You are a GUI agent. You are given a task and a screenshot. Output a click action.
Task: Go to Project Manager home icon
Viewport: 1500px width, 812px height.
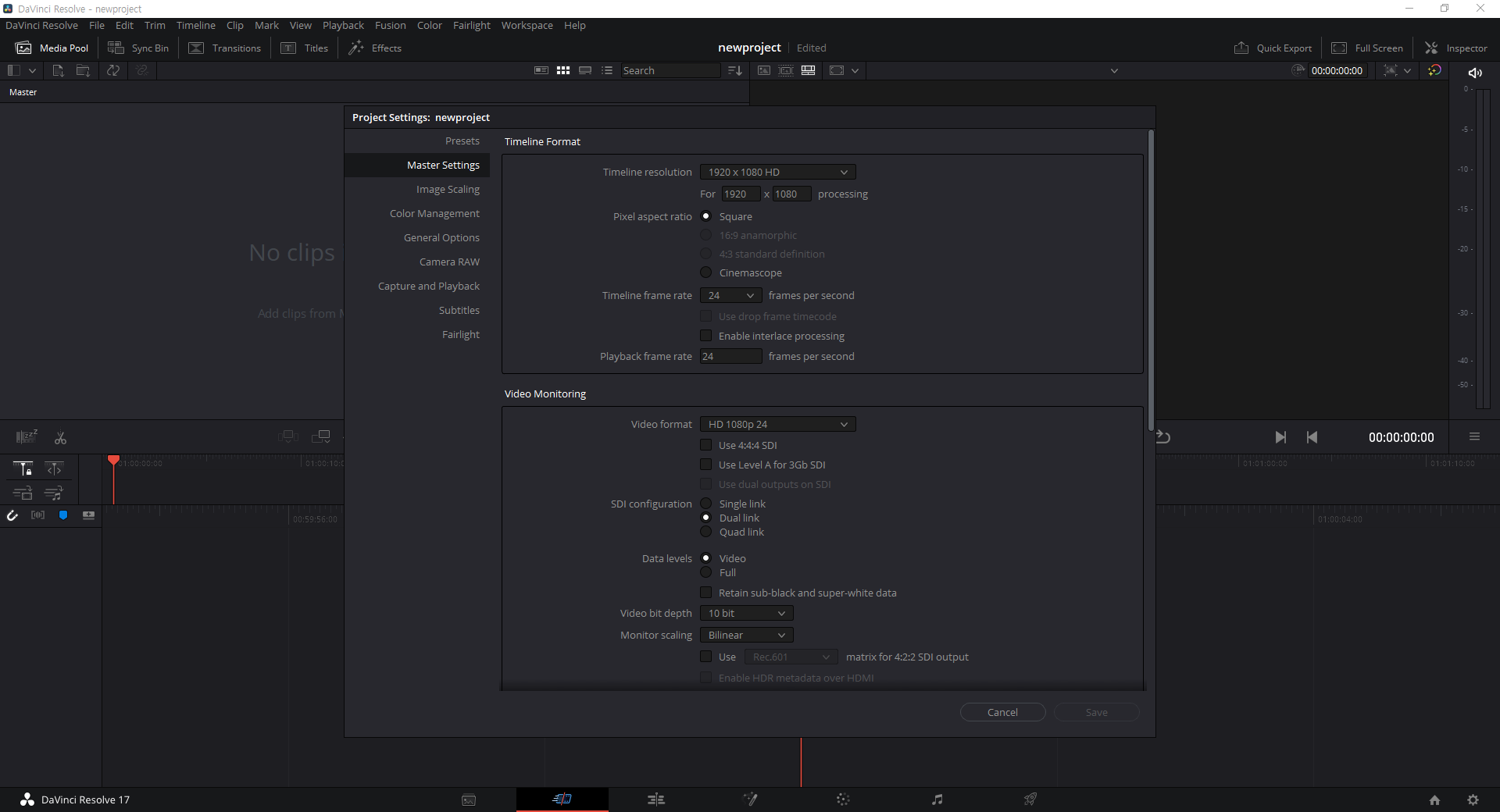tap(1434, 800)
